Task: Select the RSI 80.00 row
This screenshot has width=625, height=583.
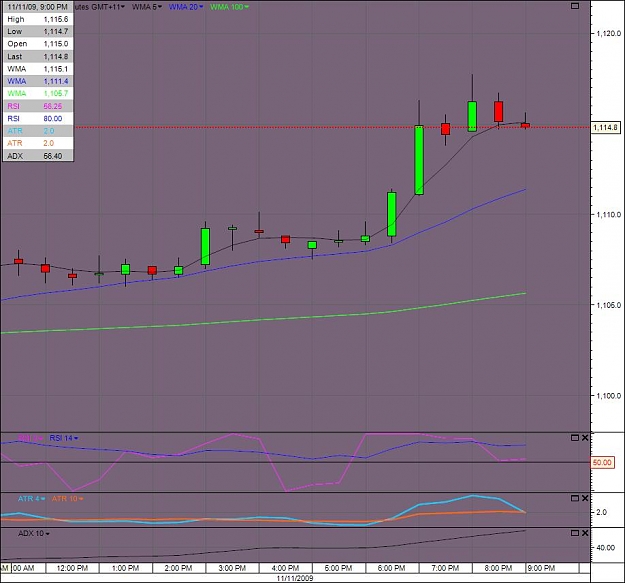Action: [x=38, y=119]
